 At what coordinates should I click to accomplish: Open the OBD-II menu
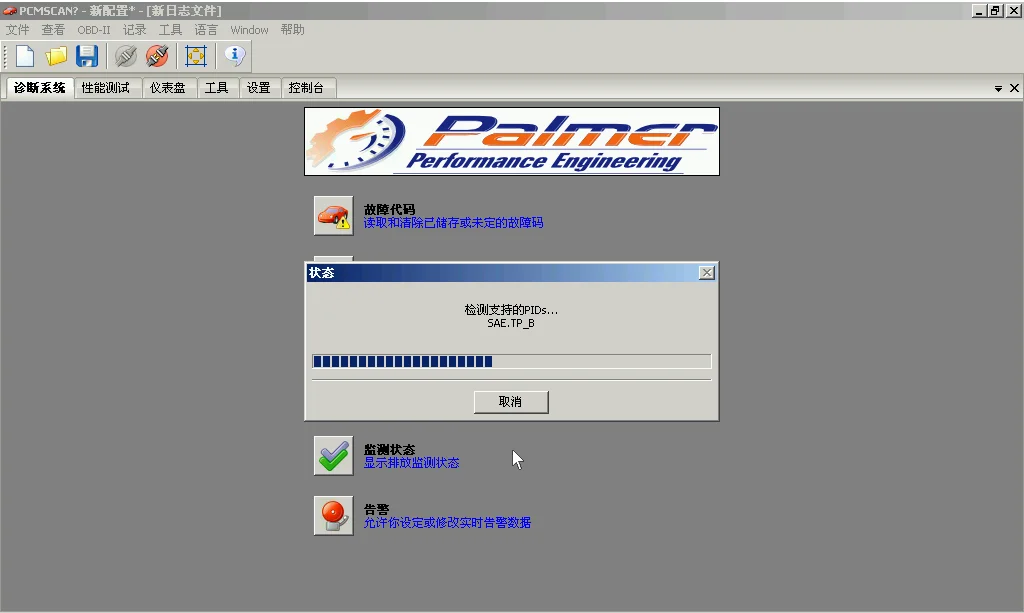tap(93, 30)
